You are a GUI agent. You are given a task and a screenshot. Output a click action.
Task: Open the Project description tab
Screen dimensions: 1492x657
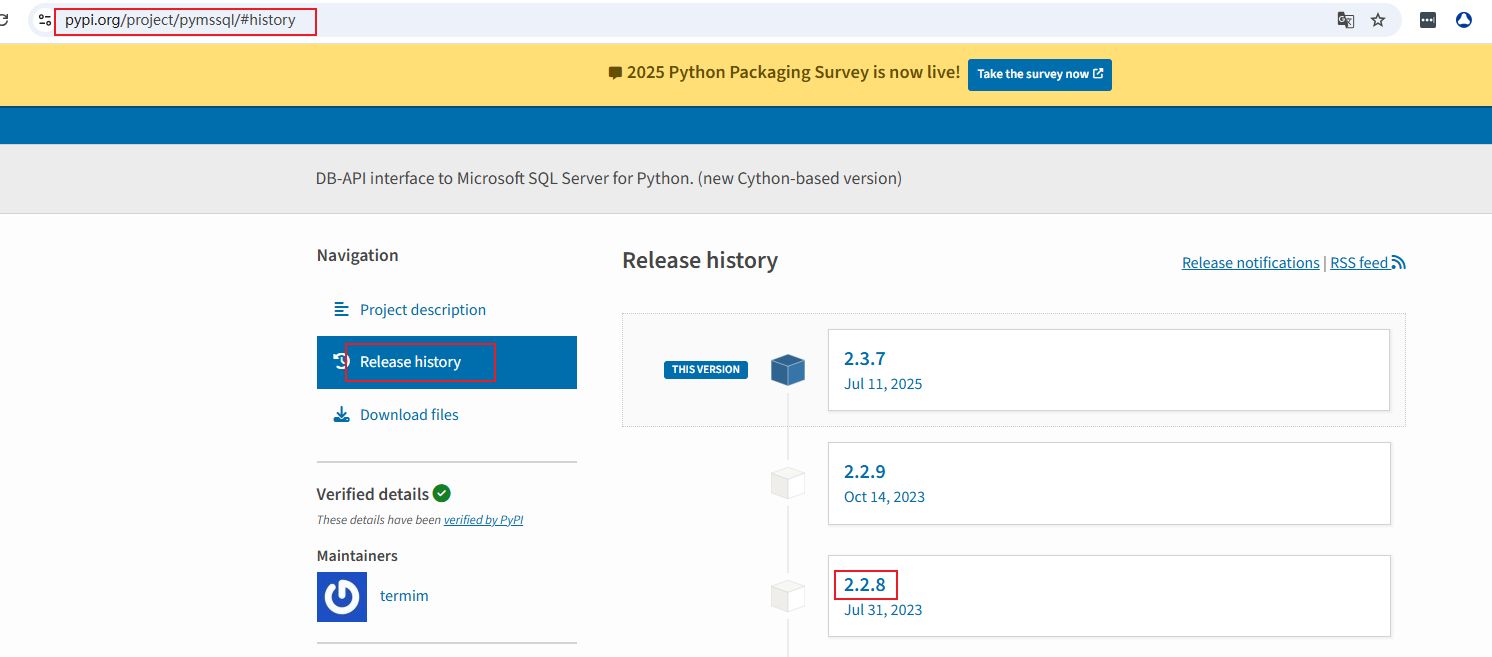[422, 310]
